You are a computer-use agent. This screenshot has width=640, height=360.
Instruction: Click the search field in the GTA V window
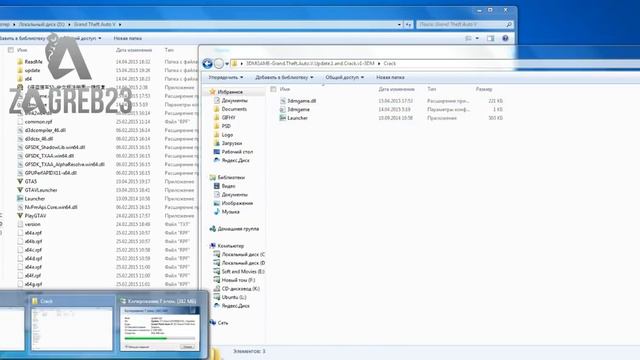(464, 25)
